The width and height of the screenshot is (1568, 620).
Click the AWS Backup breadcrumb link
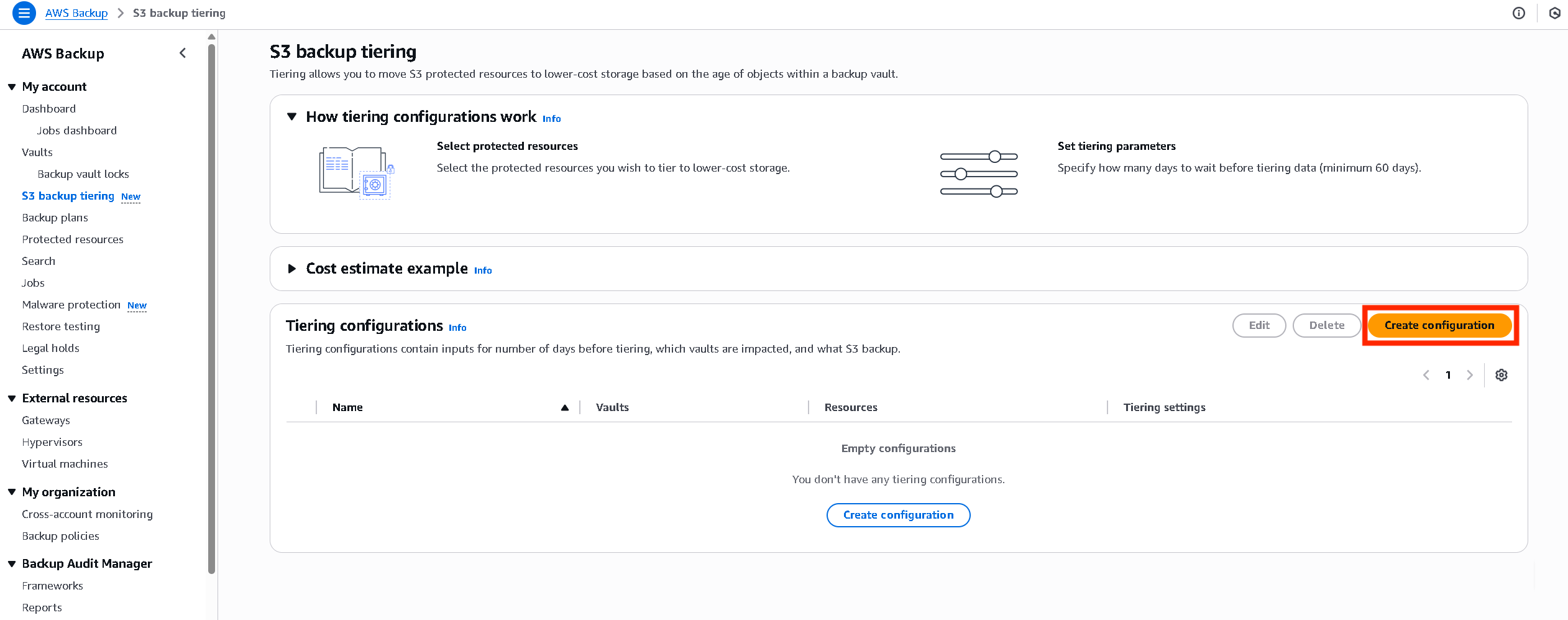pos(76,13)
